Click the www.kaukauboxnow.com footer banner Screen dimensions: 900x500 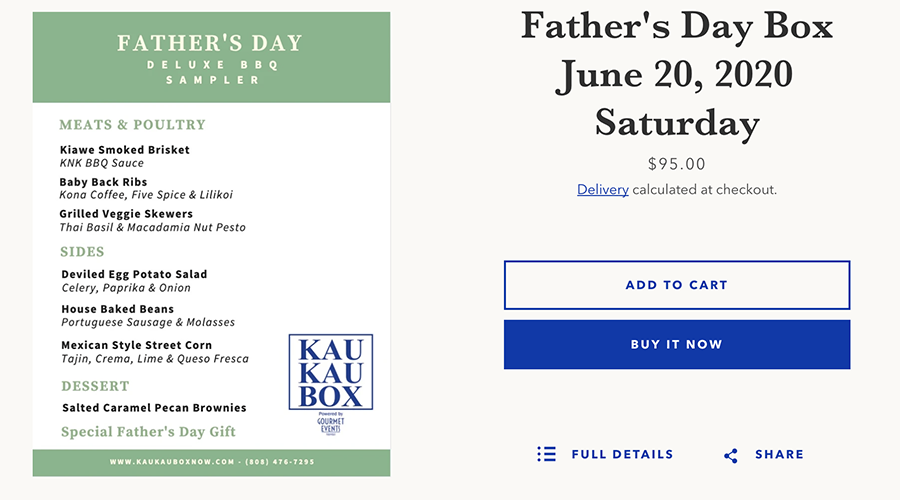click(x=211, y=463)
